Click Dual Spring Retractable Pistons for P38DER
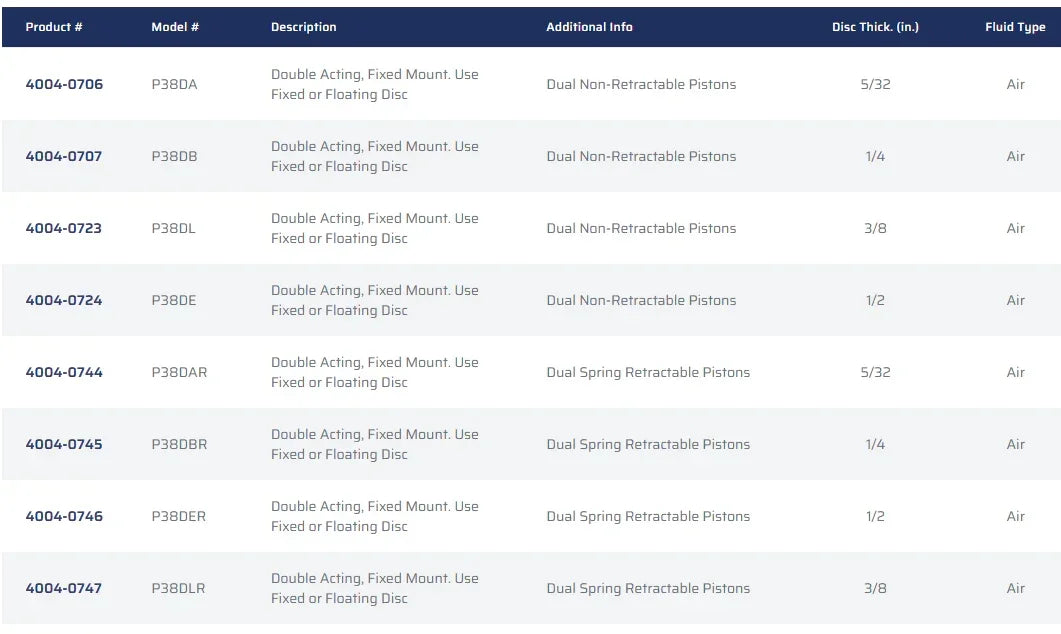This screenshot has width=1061, height=634. 648,516
